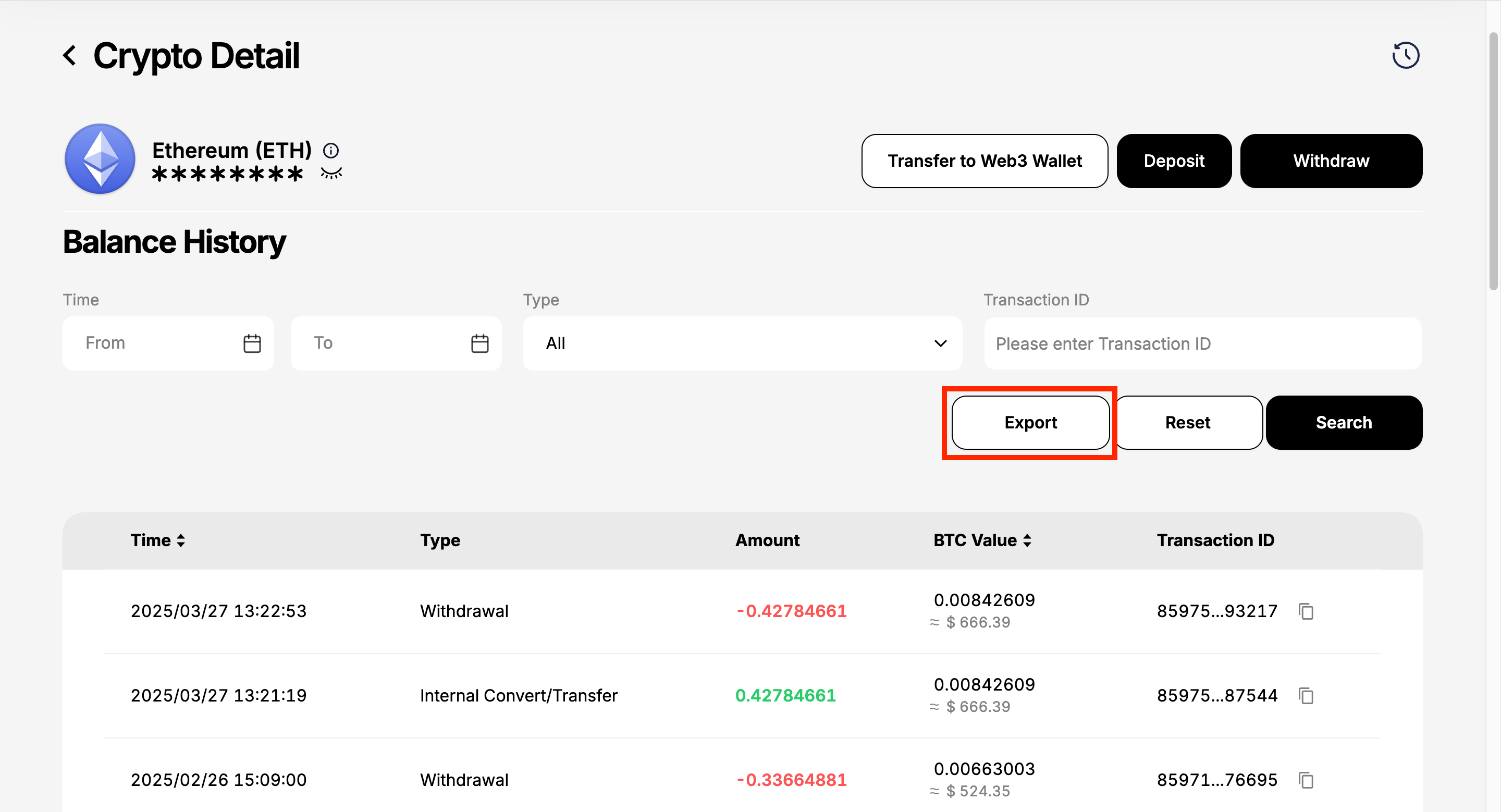This screenshot has width=1501, height=812.
Task: Click the transaction ID text 85975...93217
Action: pos(1216,612)
